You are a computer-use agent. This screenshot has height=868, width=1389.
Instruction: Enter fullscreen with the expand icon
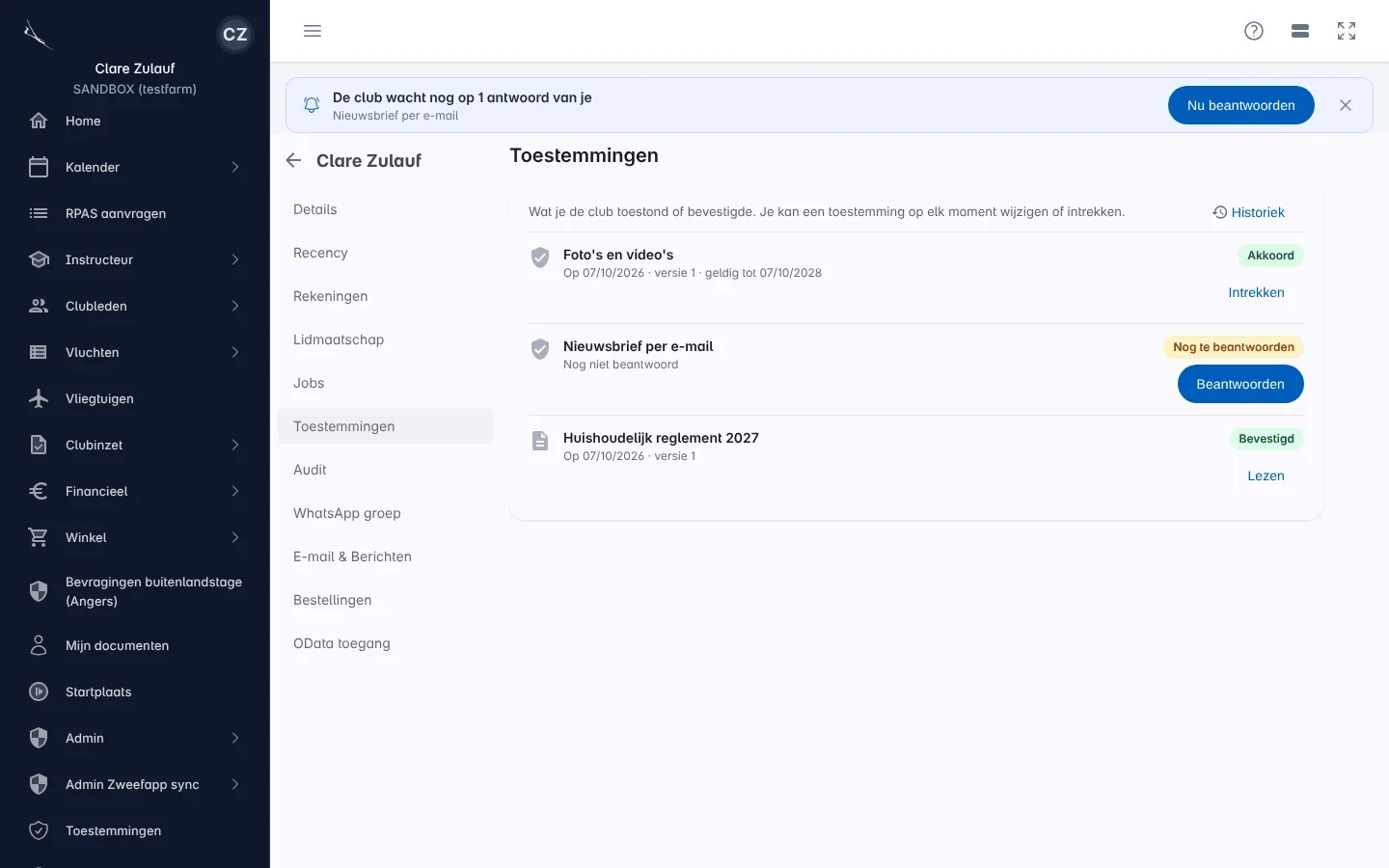1347,31
